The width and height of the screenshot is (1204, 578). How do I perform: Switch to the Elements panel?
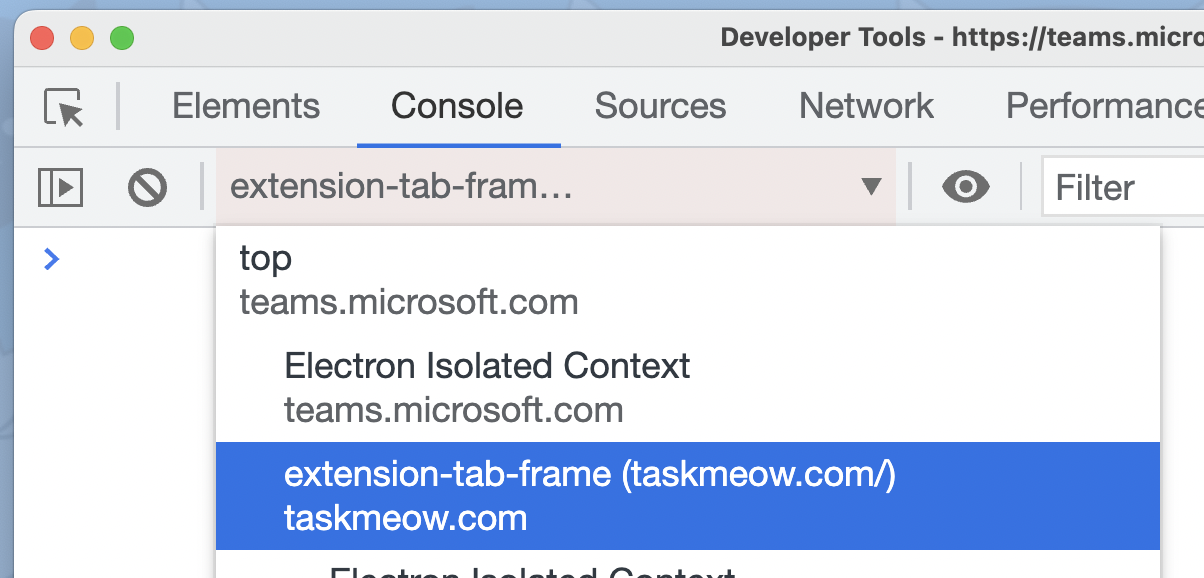click(x=246, y=106)
